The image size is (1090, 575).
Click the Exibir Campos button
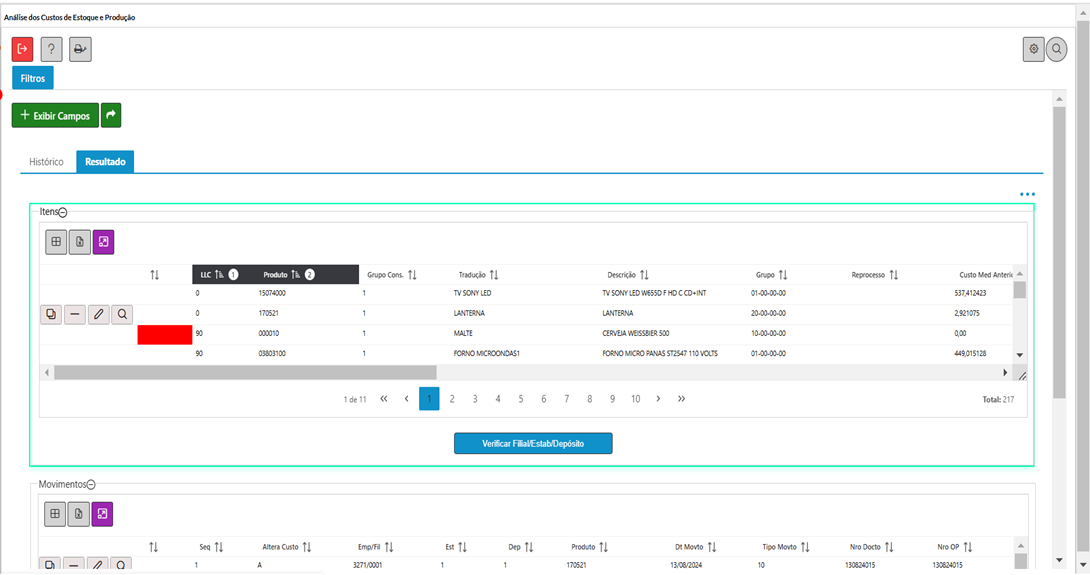pos(55,116)
